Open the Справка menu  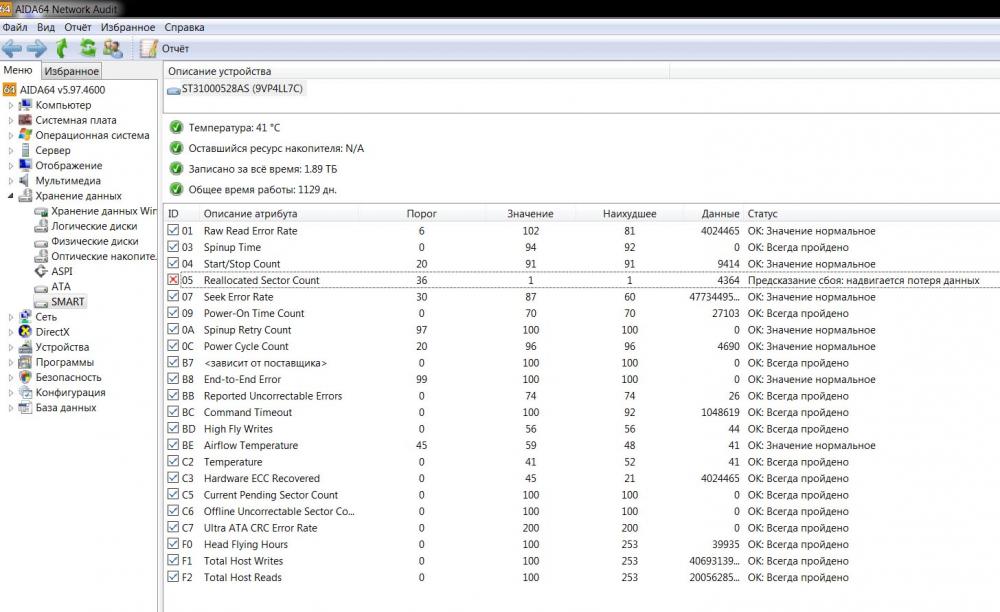(x=184, y=27)
